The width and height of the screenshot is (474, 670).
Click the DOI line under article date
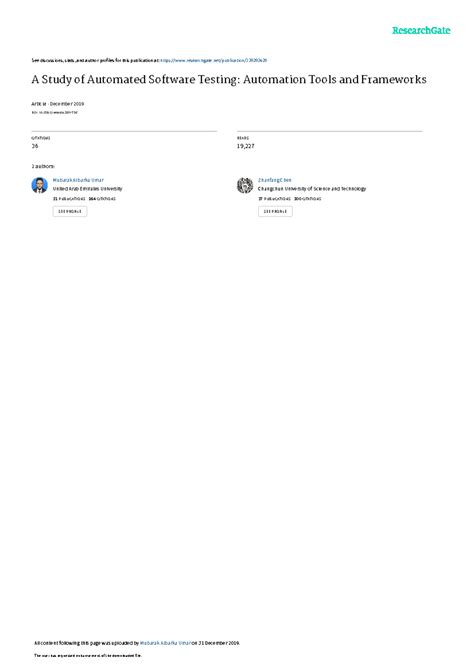point(54,112)
